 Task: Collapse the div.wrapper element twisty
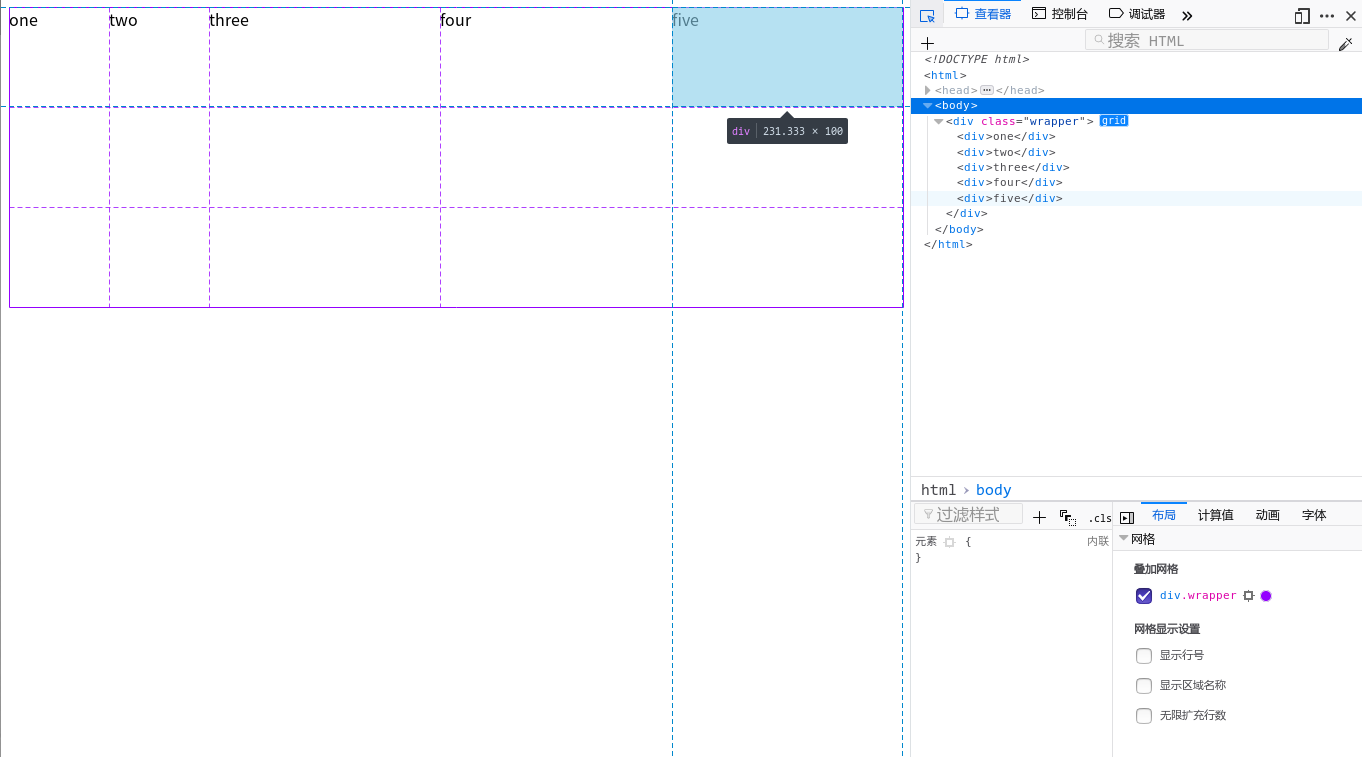(939, 121)
